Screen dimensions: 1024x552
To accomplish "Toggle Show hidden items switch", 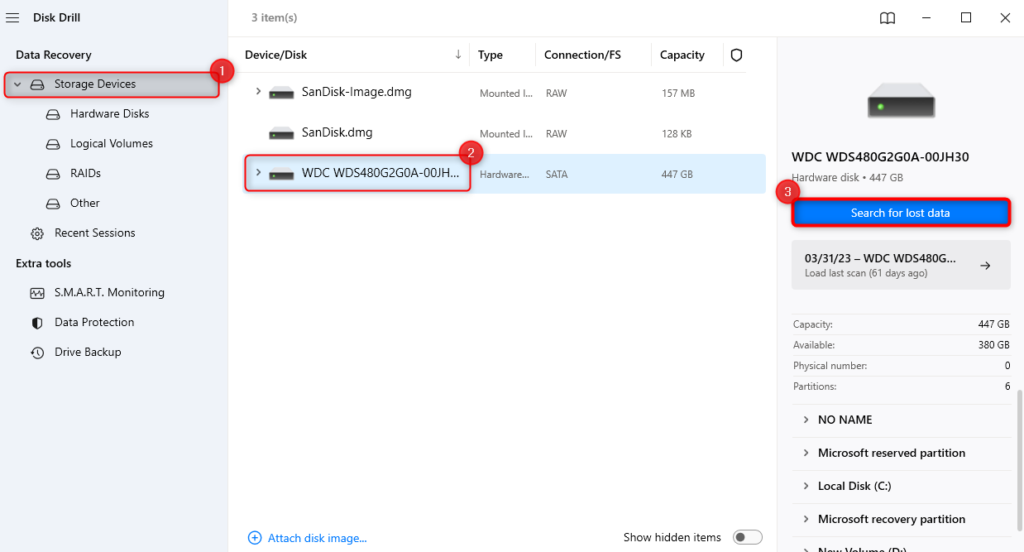I will pos(747,538).
